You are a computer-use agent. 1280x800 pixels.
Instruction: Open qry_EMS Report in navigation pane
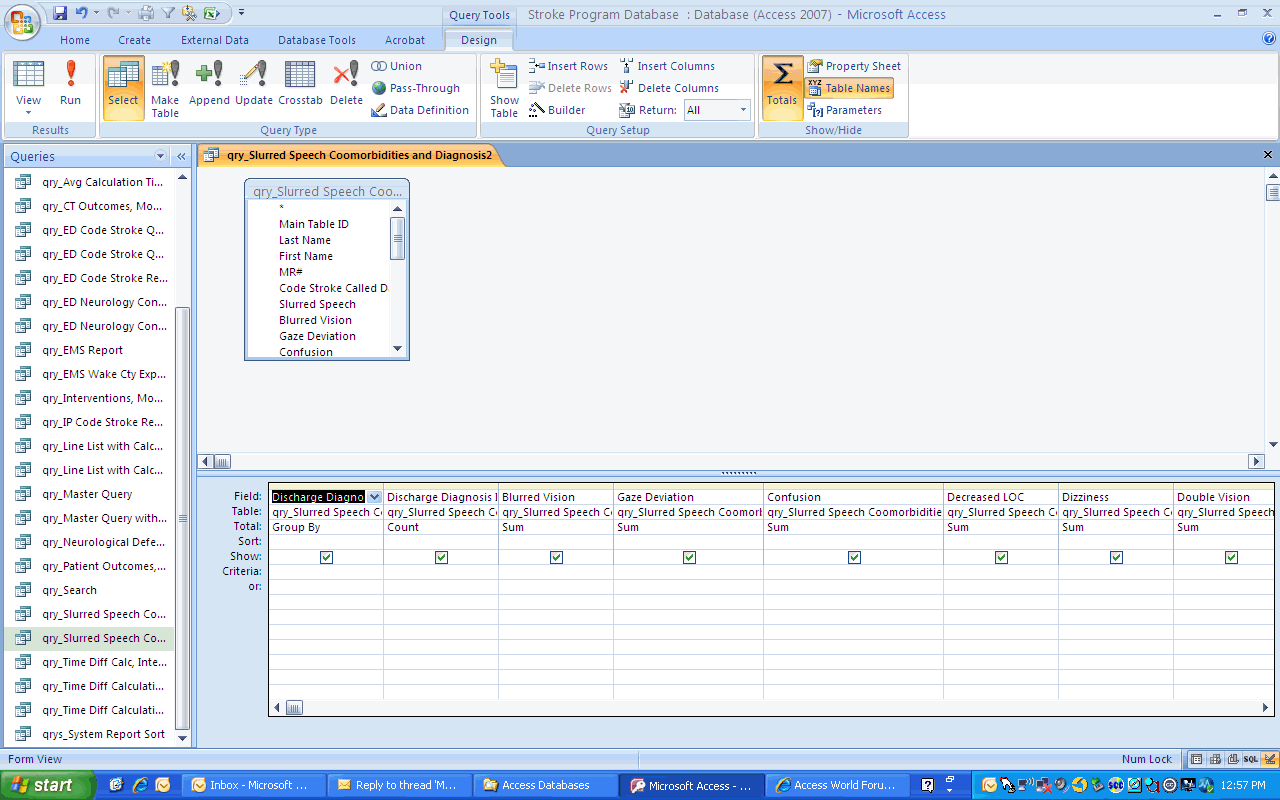pyautogui.click(x=83, y=350)
